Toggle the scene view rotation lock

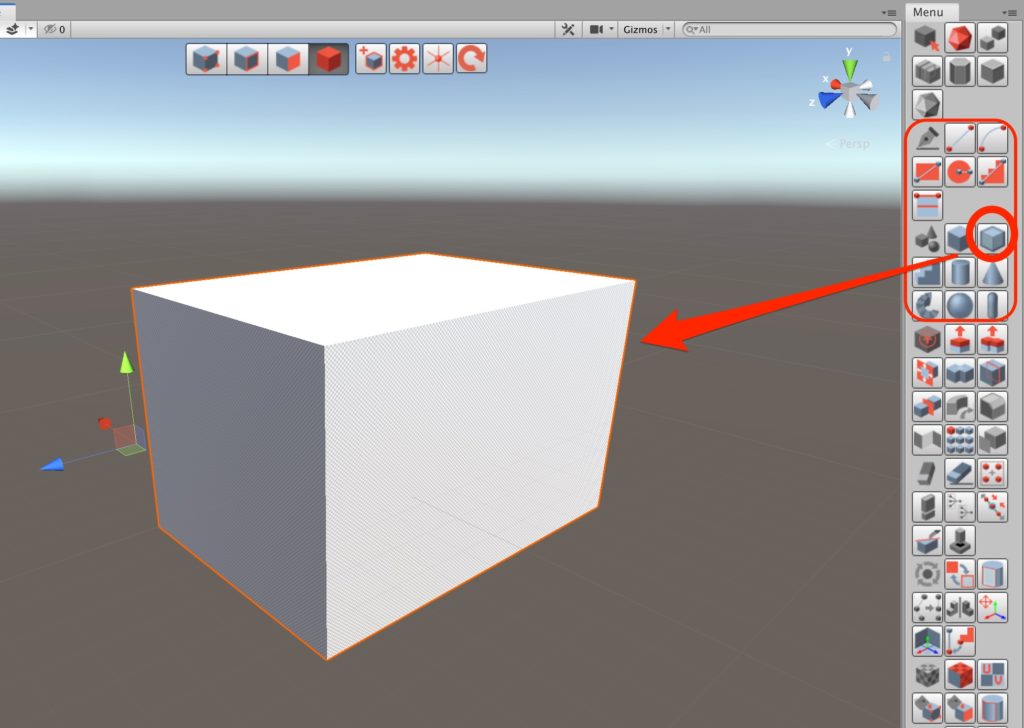point(886,58)
